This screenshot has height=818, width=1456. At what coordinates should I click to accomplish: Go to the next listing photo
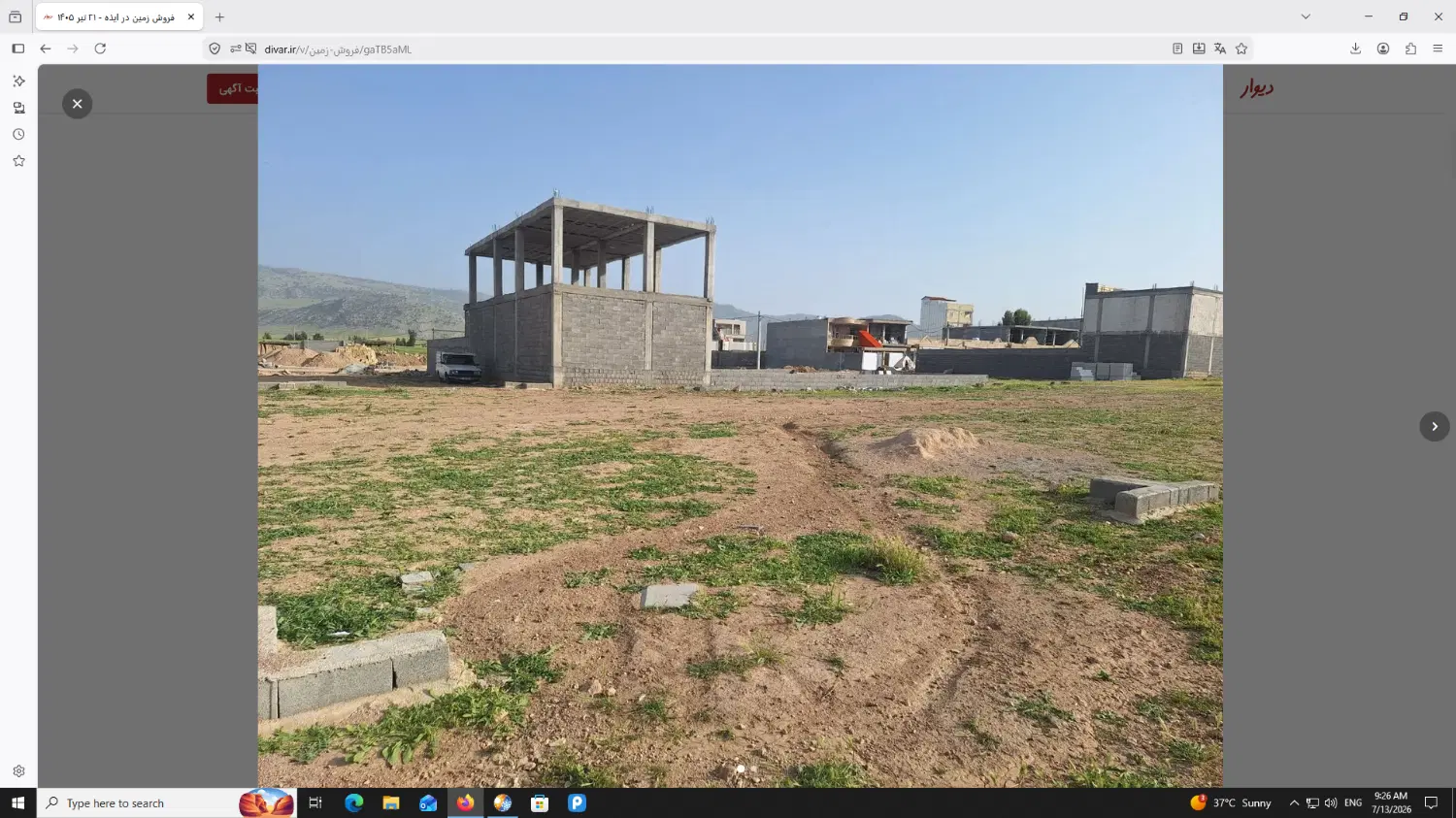pyautogui.click(x=1434, y=426)
